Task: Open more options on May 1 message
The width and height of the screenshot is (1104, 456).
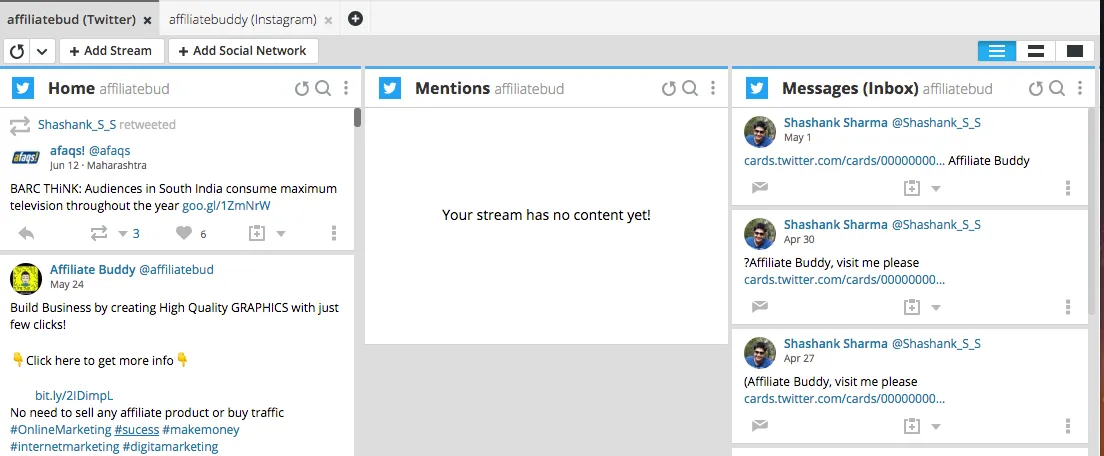Action: 1068,188
